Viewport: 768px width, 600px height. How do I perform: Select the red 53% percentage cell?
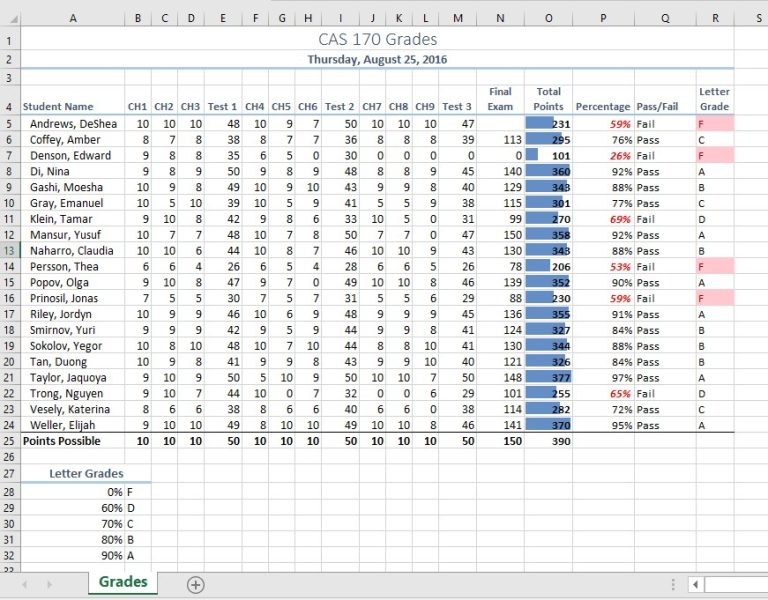pyautogui.click(x=603, y=266)
